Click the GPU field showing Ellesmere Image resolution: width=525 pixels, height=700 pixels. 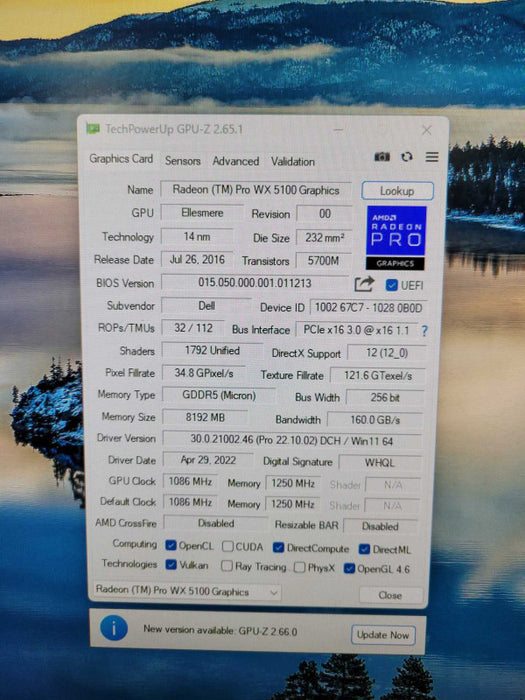(202, 213)
